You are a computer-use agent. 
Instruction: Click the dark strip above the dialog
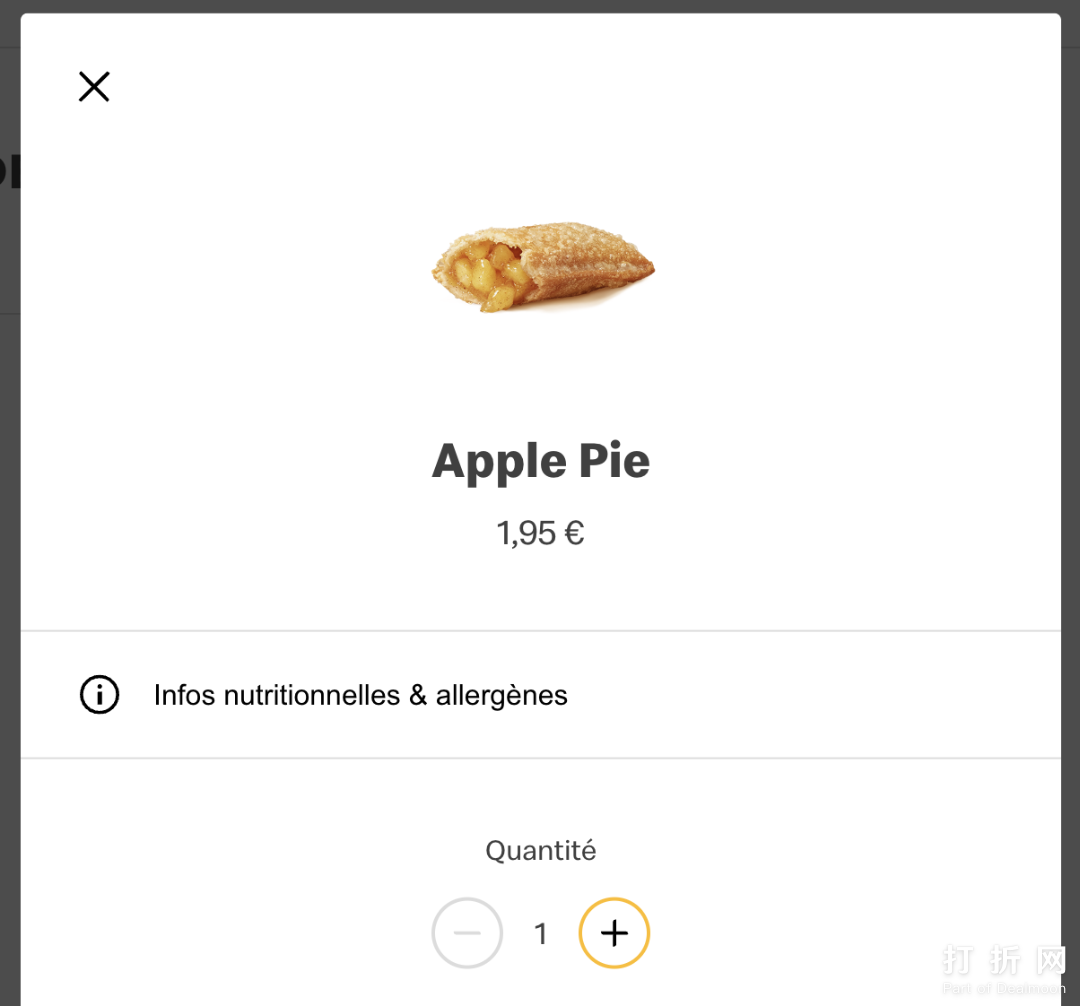[x=540, y=6]
